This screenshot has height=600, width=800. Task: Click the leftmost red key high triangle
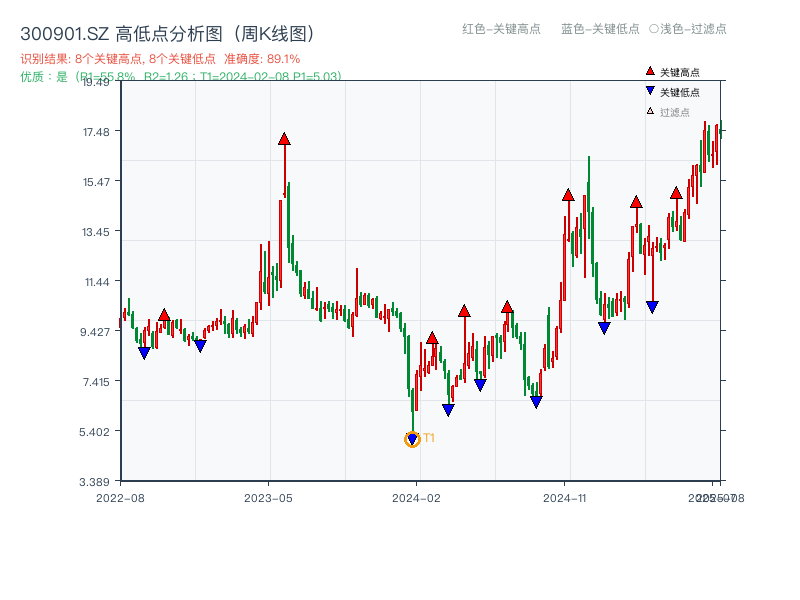164,315
